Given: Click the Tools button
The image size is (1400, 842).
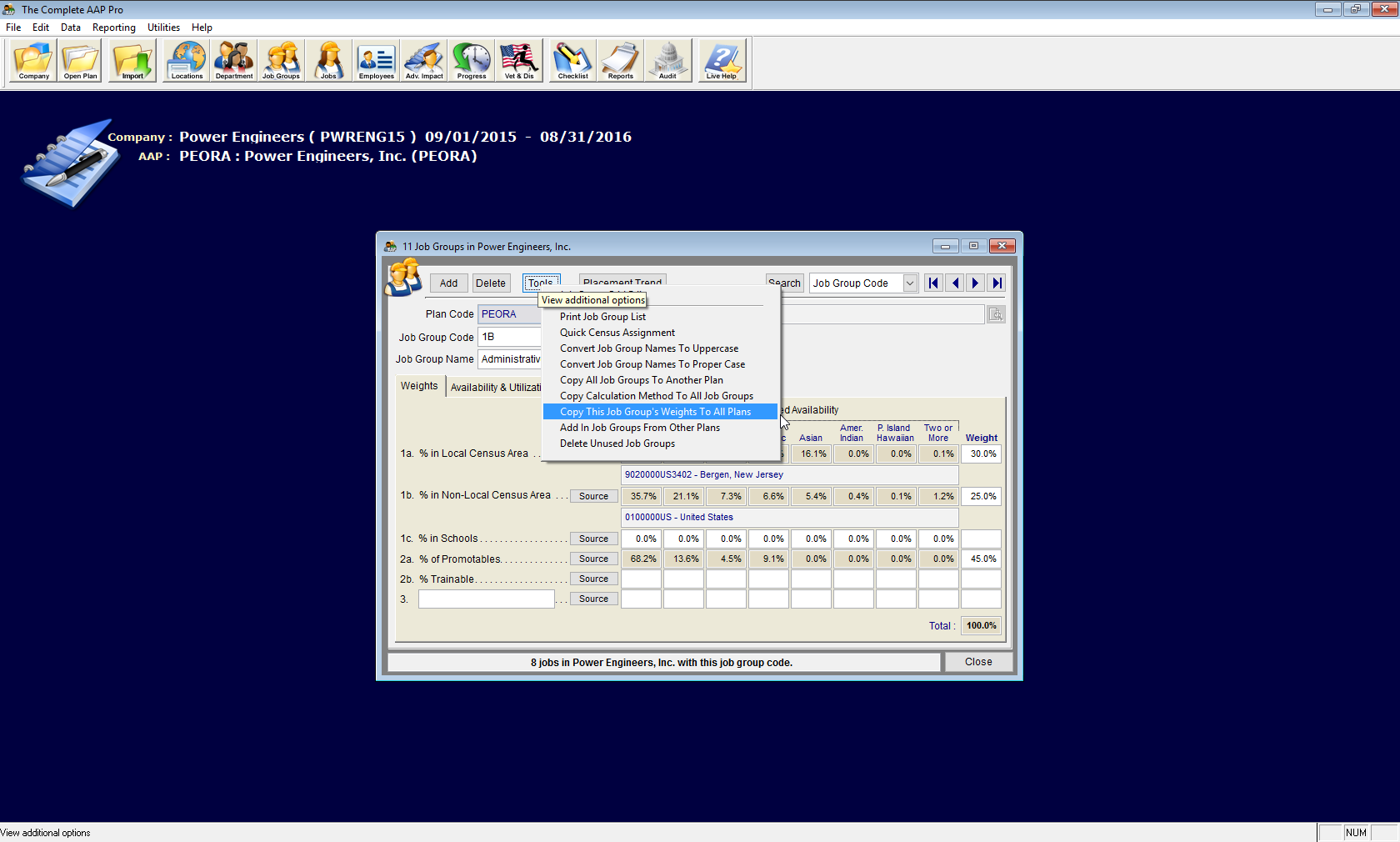Looking at the screenshot, I should (542, 283).
